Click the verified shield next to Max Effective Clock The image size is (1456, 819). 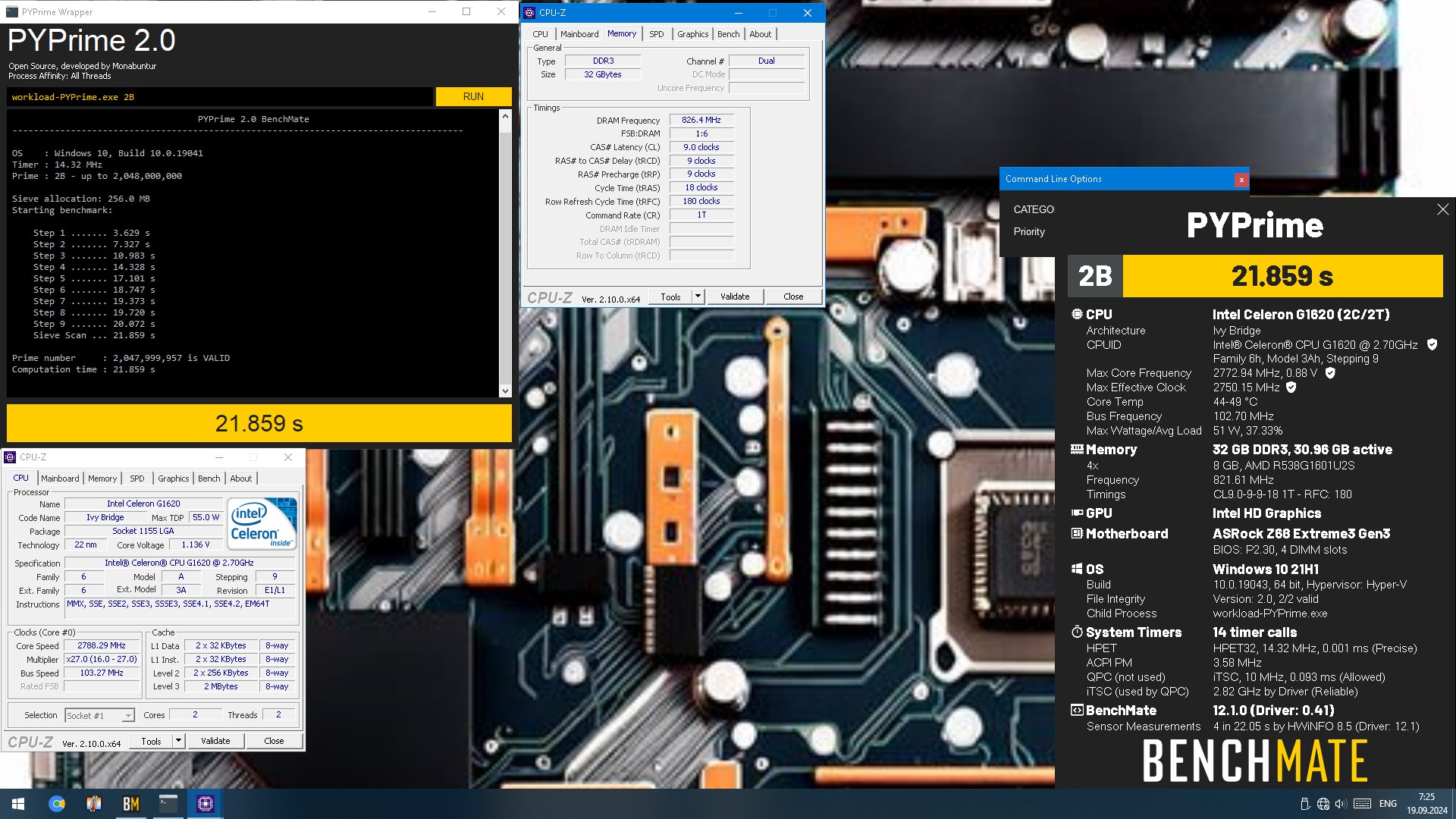coord(1291,388)
